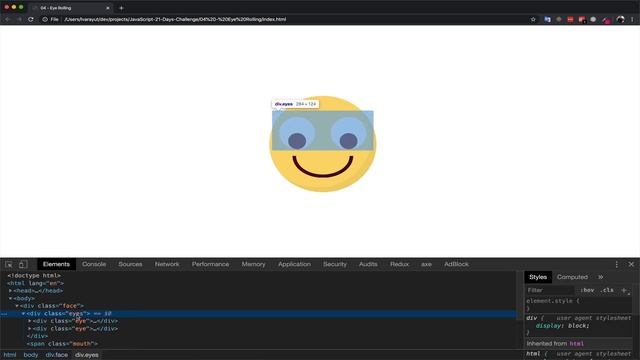Open a new browser tab with plus
This screenshot has width=640, height=360.
(121, 8)
